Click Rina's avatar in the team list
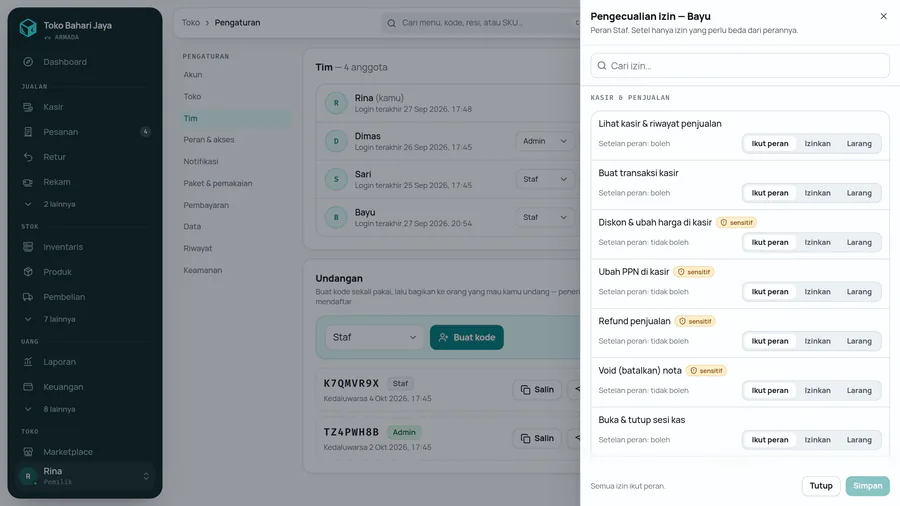Image resolution: width=900 pixels, height=506 pixels. (336, 103)
